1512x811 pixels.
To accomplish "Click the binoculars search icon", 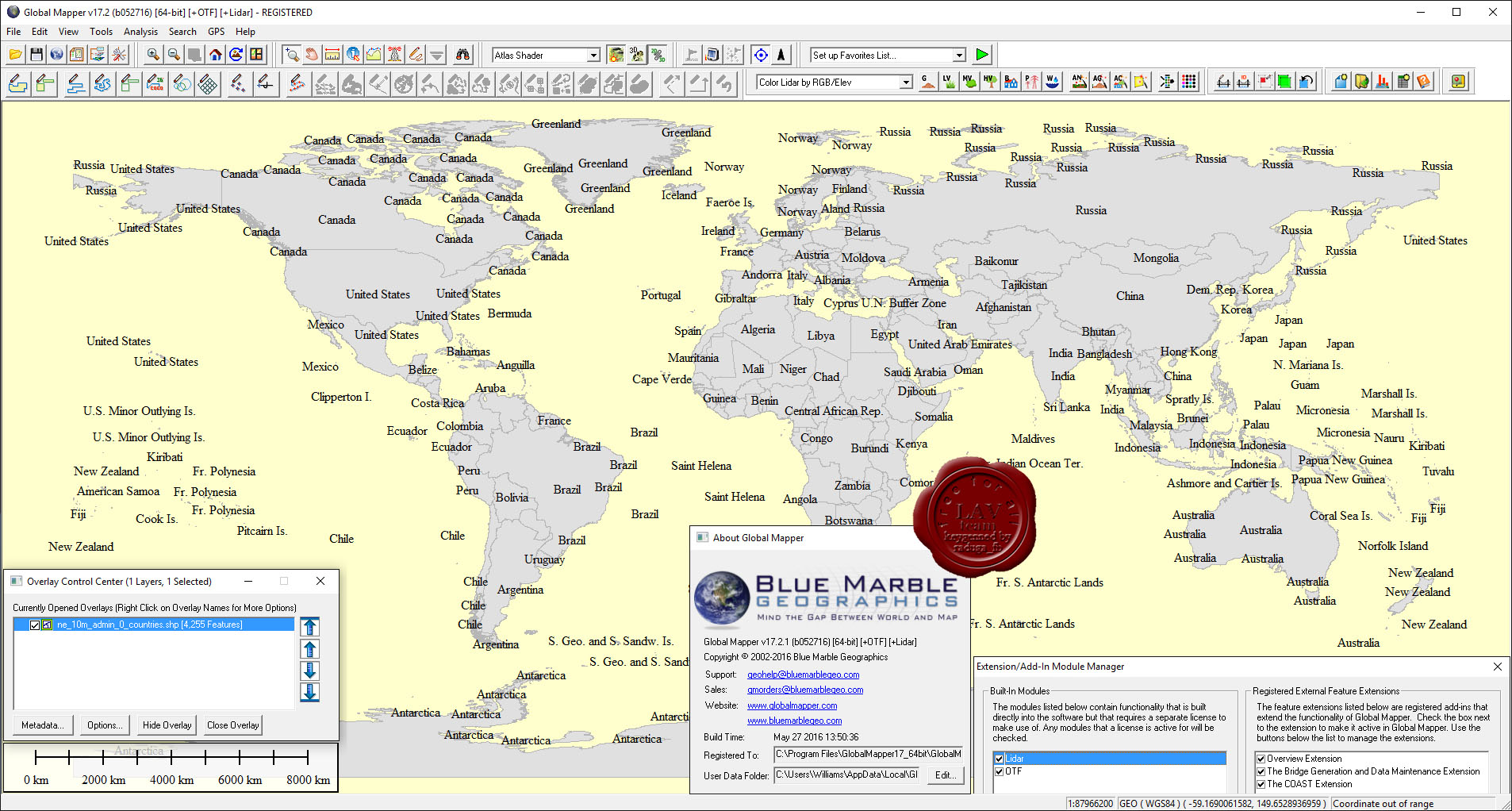I will tap(462, 55).
